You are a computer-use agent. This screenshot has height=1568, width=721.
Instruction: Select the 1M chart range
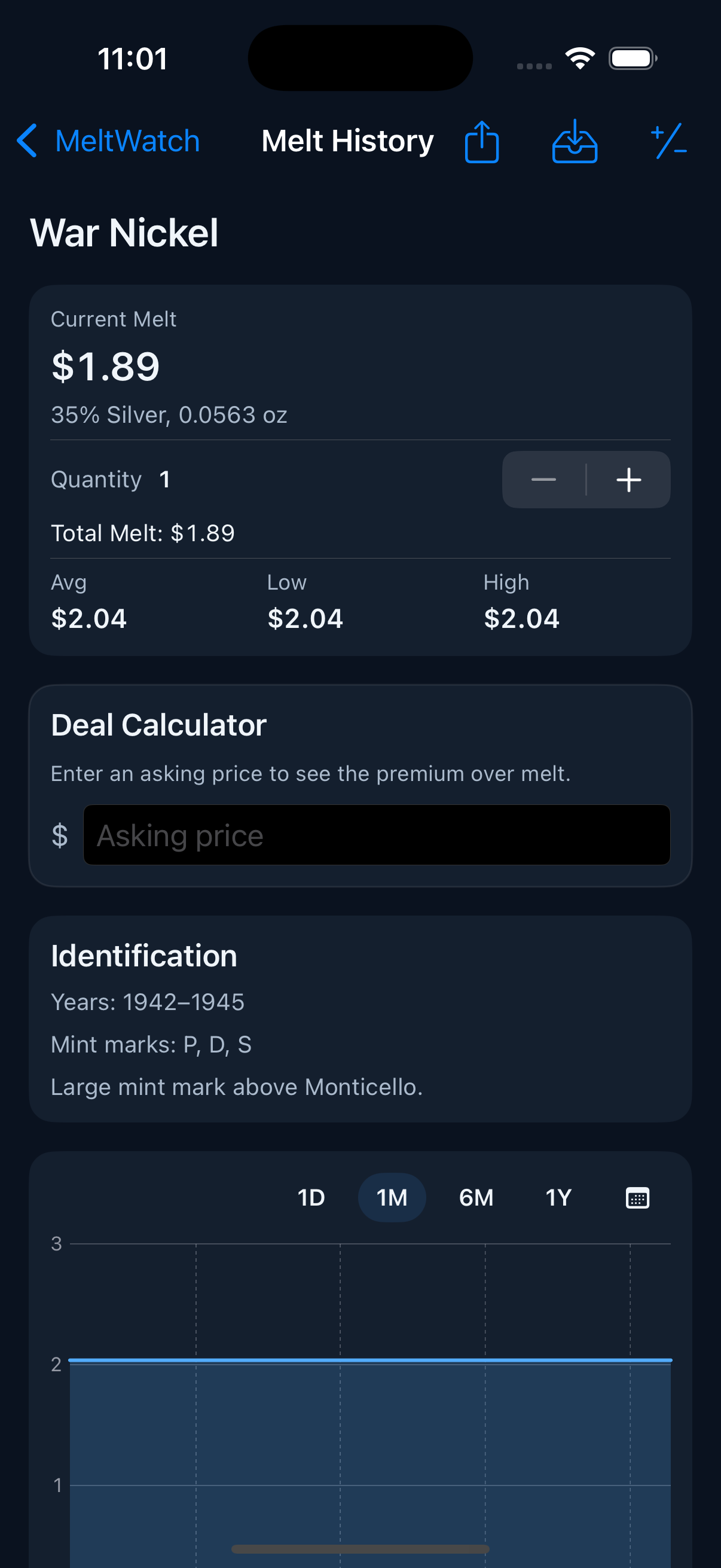point(391,1197)
